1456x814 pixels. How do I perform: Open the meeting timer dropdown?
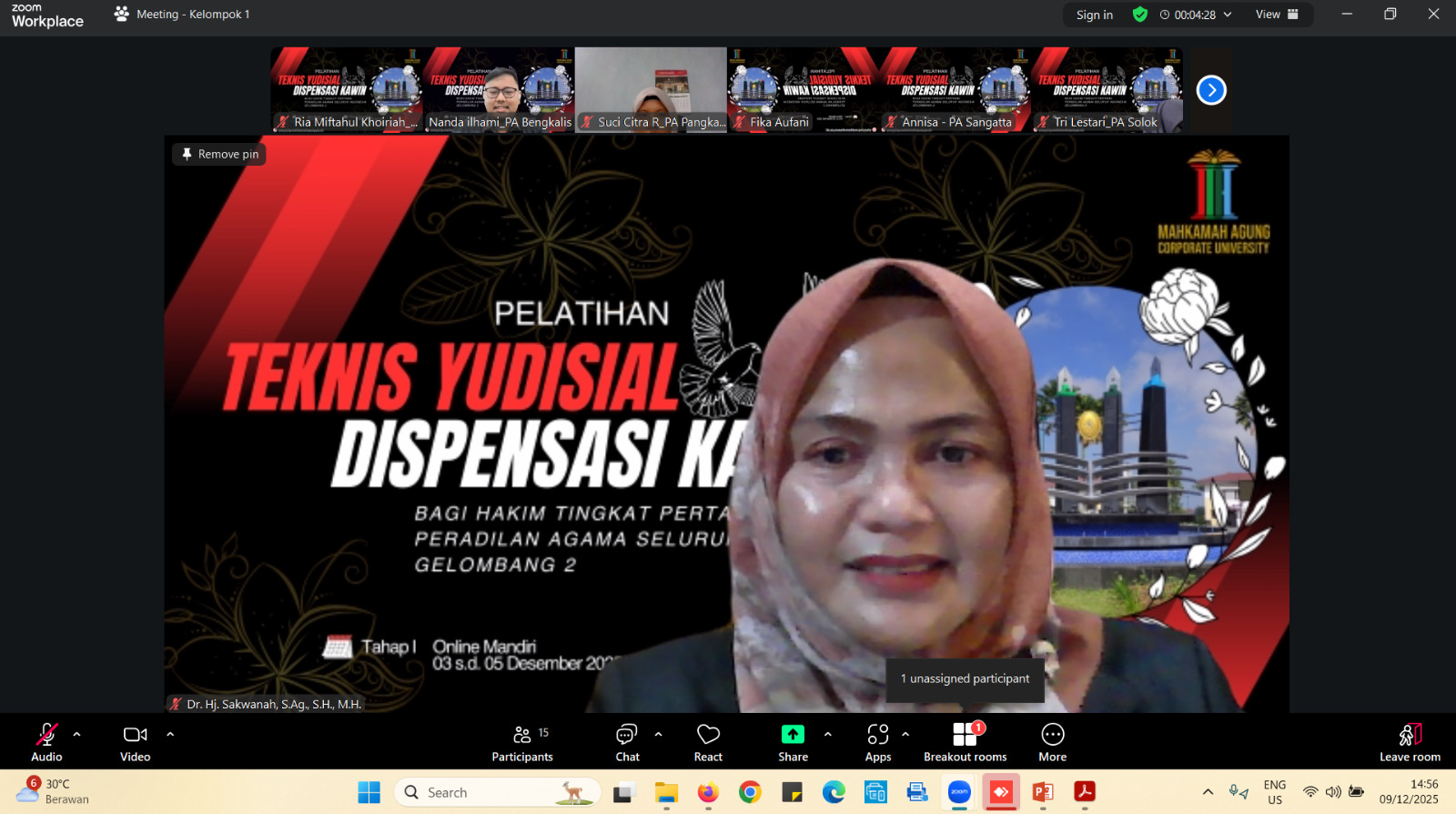[1228, 15]
